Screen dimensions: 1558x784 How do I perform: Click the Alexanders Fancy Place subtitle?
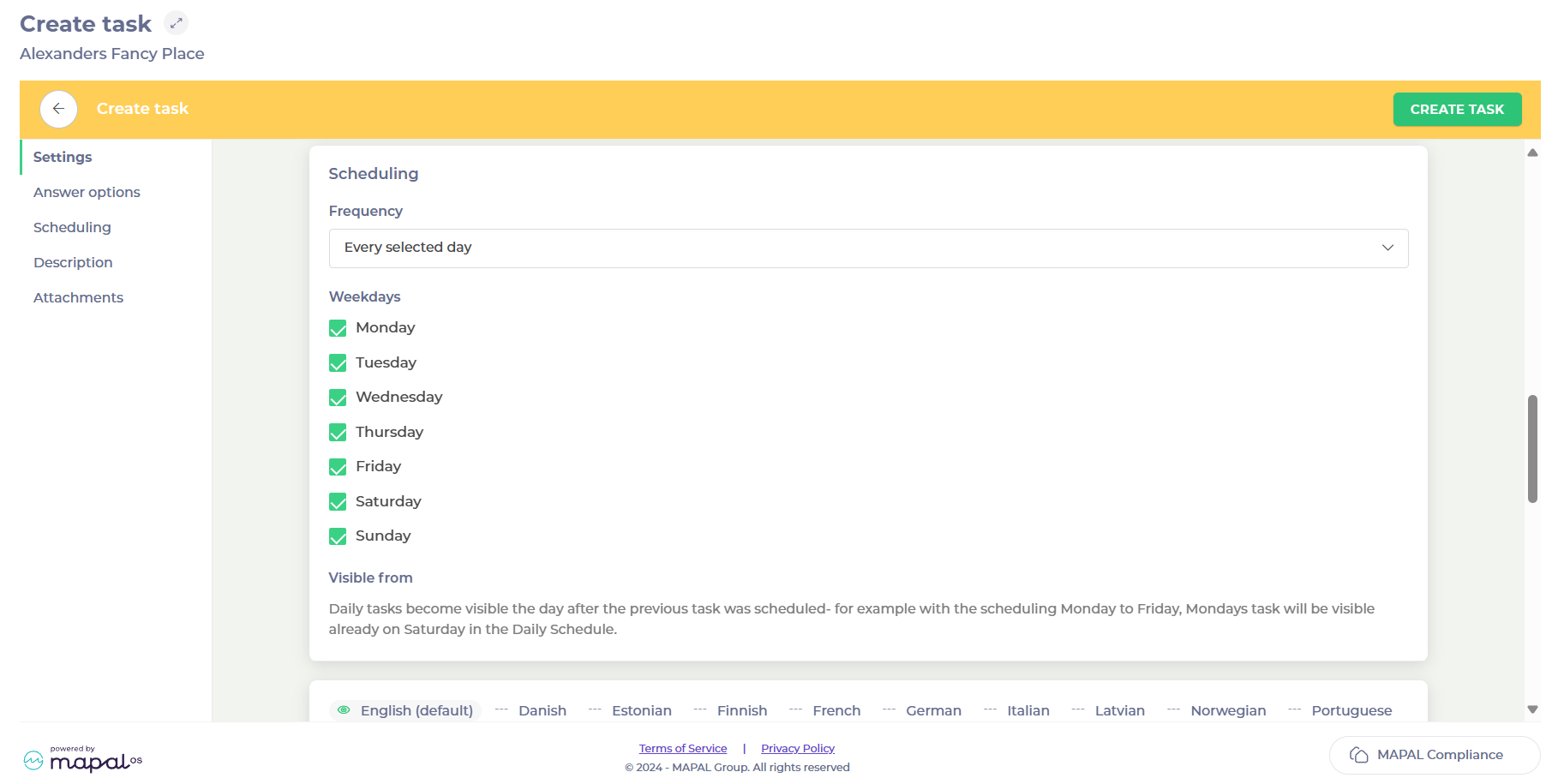(x=112, y=53)
